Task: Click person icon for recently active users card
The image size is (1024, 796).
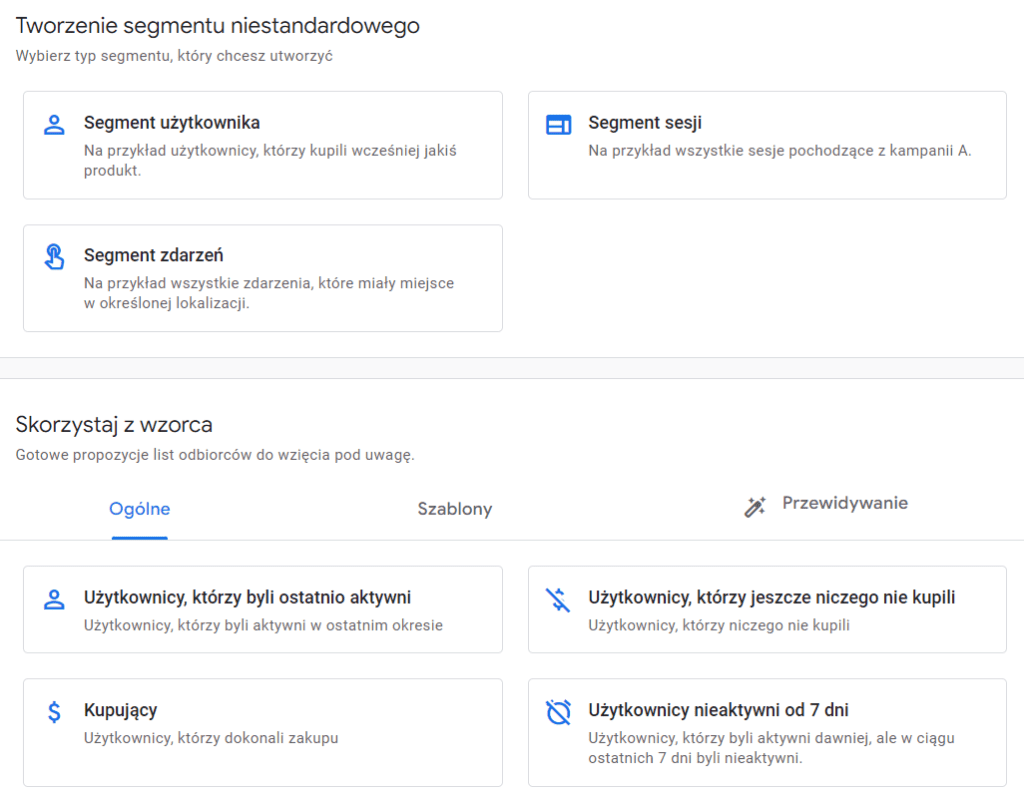Action: point(54,599)
